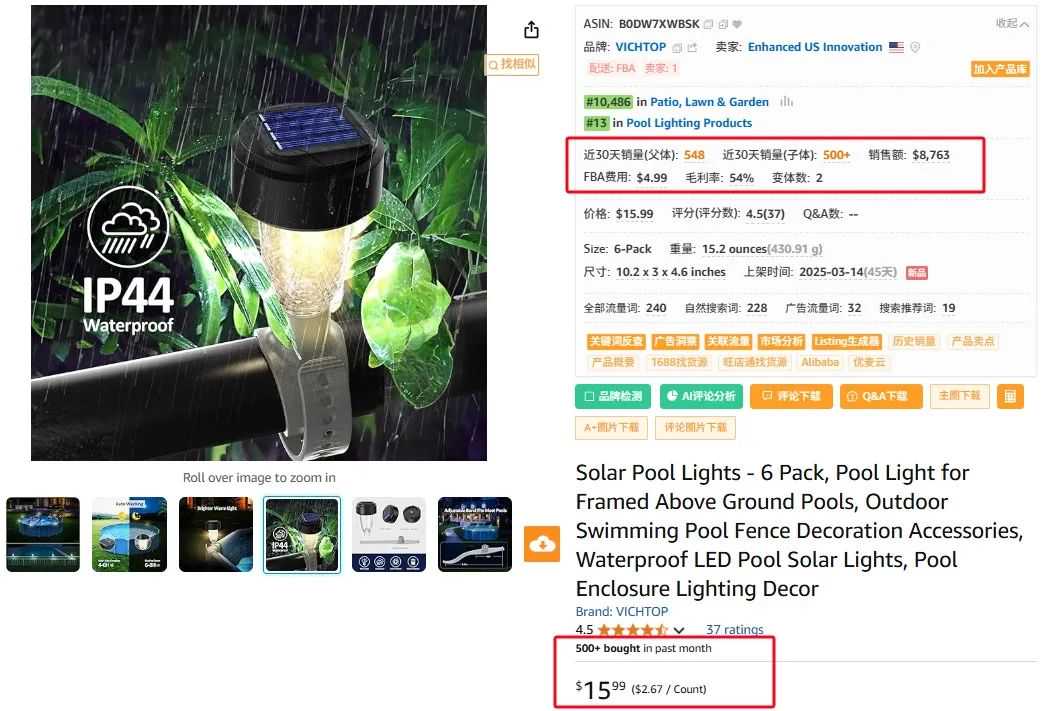This screenshot has height=711, width=1054.
Task: Click the share icon beside the product image
Action: click(531, 30)
